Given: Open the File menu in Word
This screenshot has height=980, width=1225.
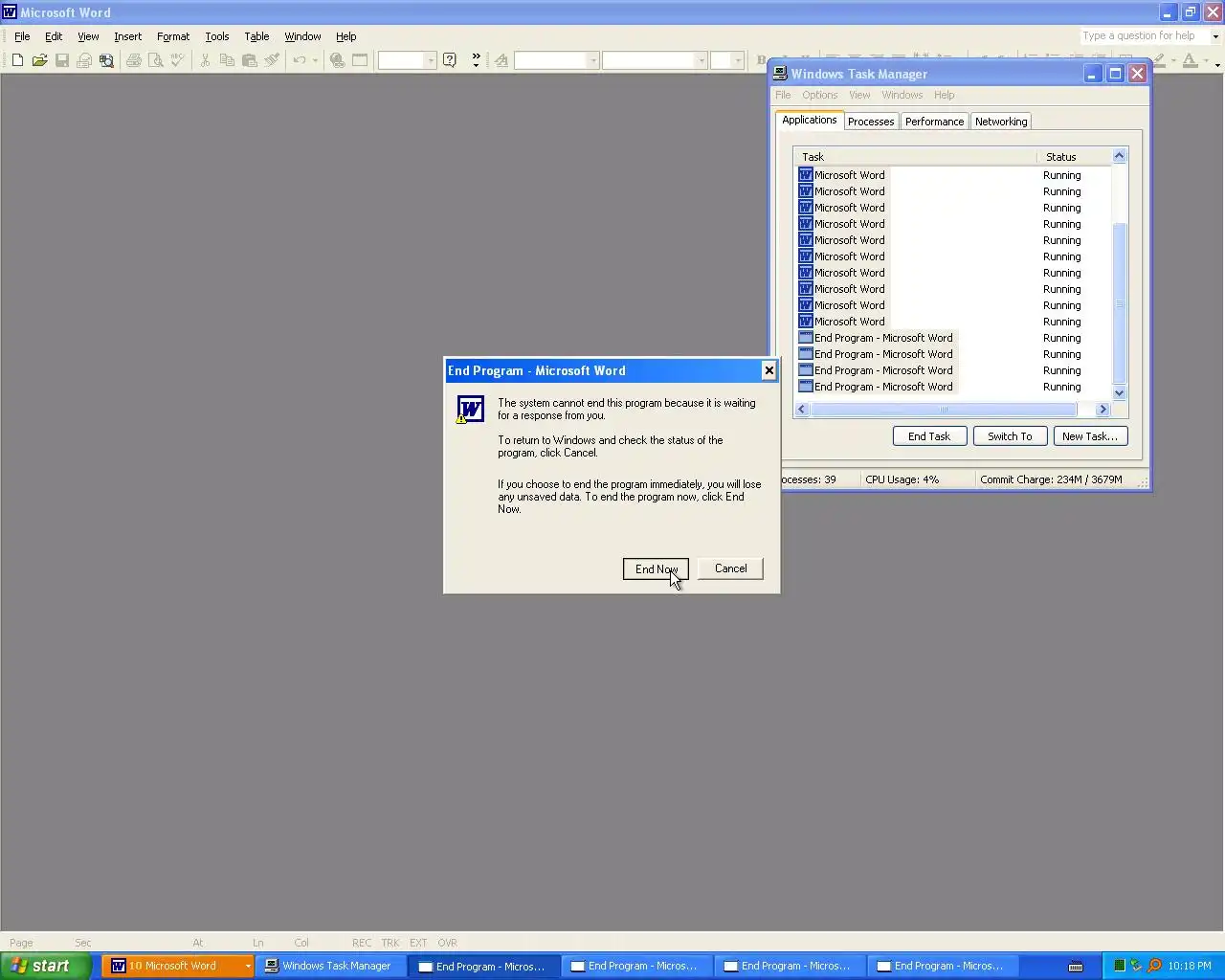Looking at the screenshot, I should pyautogui.click(x=22, y=36).
